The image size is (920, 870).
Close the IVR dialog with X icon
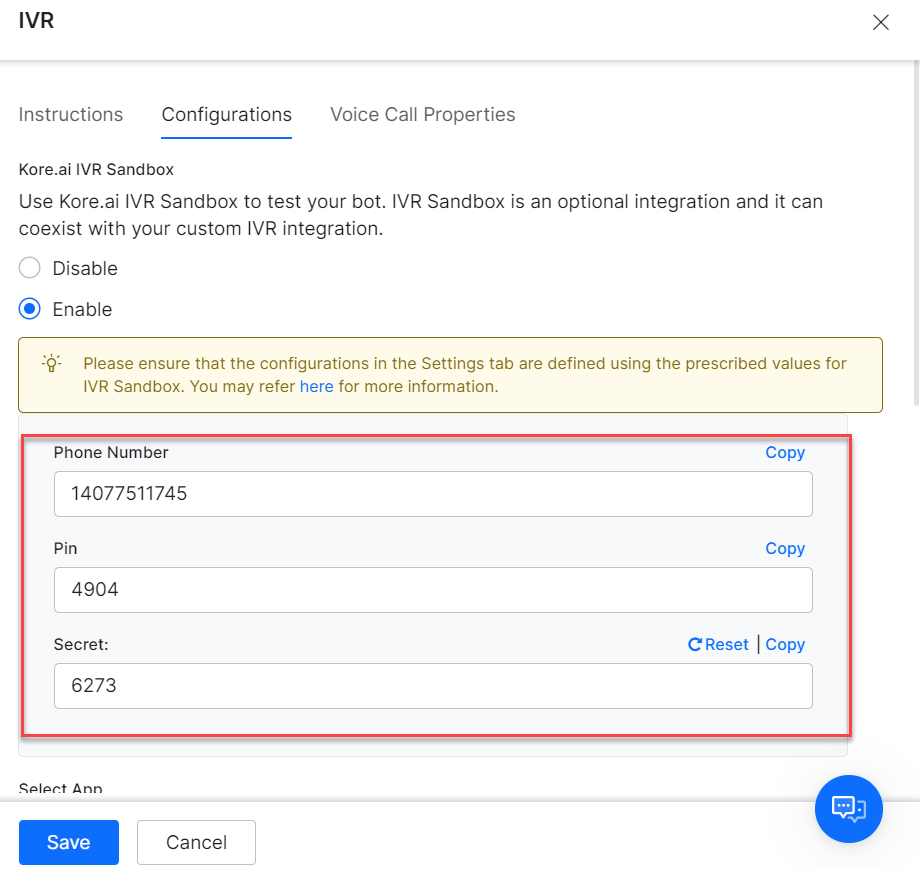[x=881, y=22]
